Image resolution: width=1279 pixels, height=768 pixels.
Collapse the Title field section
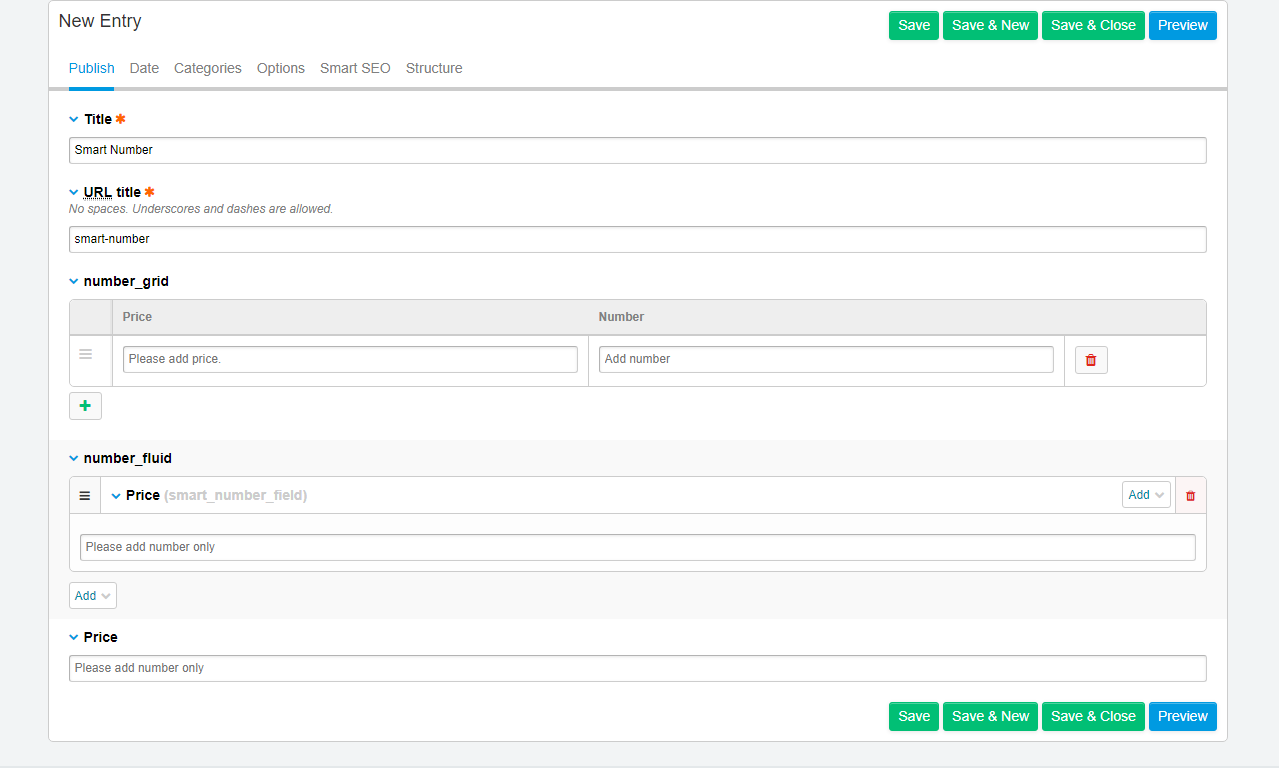coord(74,119)
